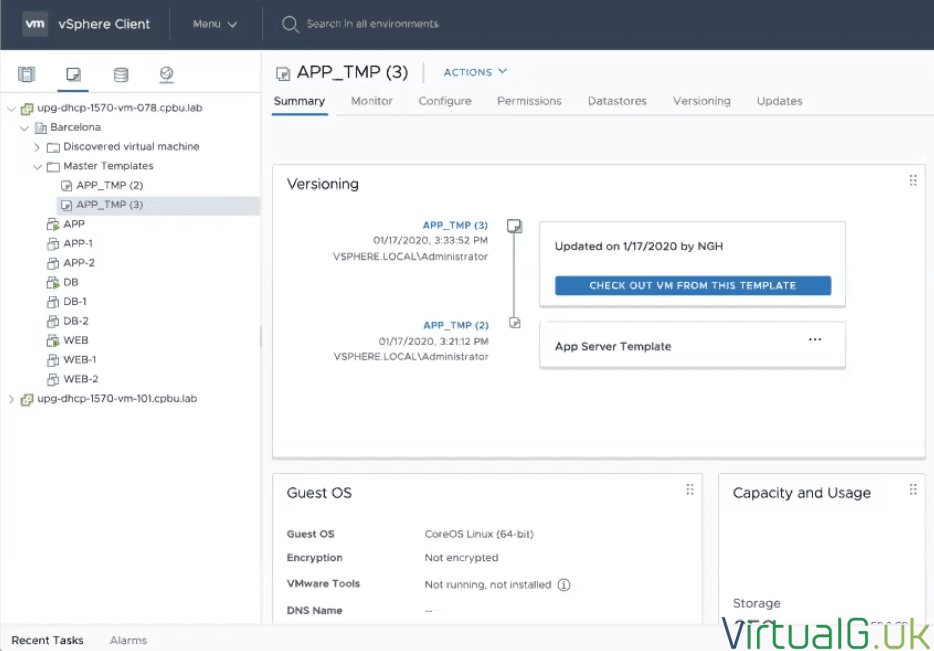Click the template icon beside APP_TMP (3) title
The height and width of the screenshot is (651, 934).
[283, 73]
